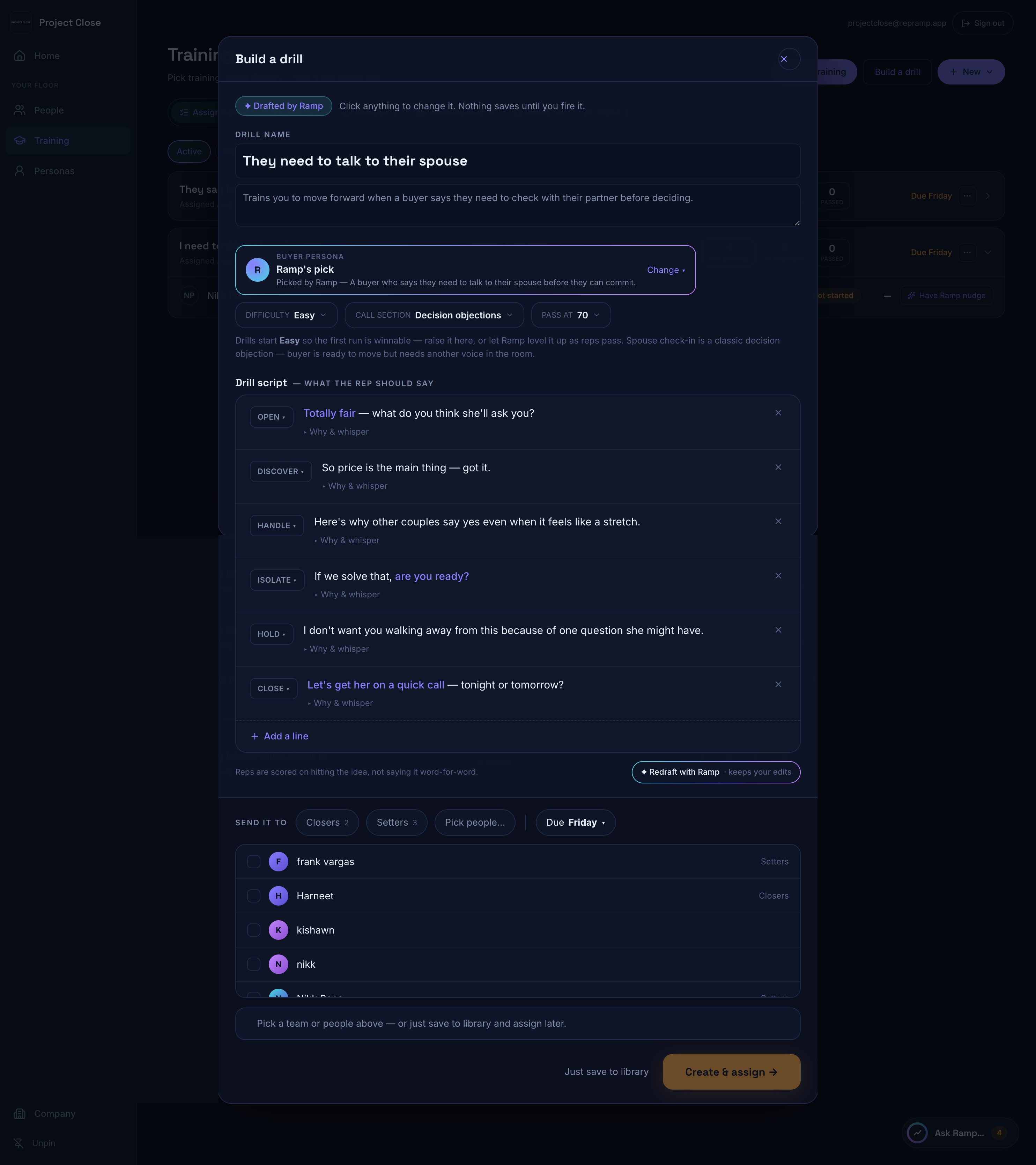Image resolution: width=1036 pixels, height=1165 pixels.
Task: Toggle the Setters team chip
Action: (397, 823)
